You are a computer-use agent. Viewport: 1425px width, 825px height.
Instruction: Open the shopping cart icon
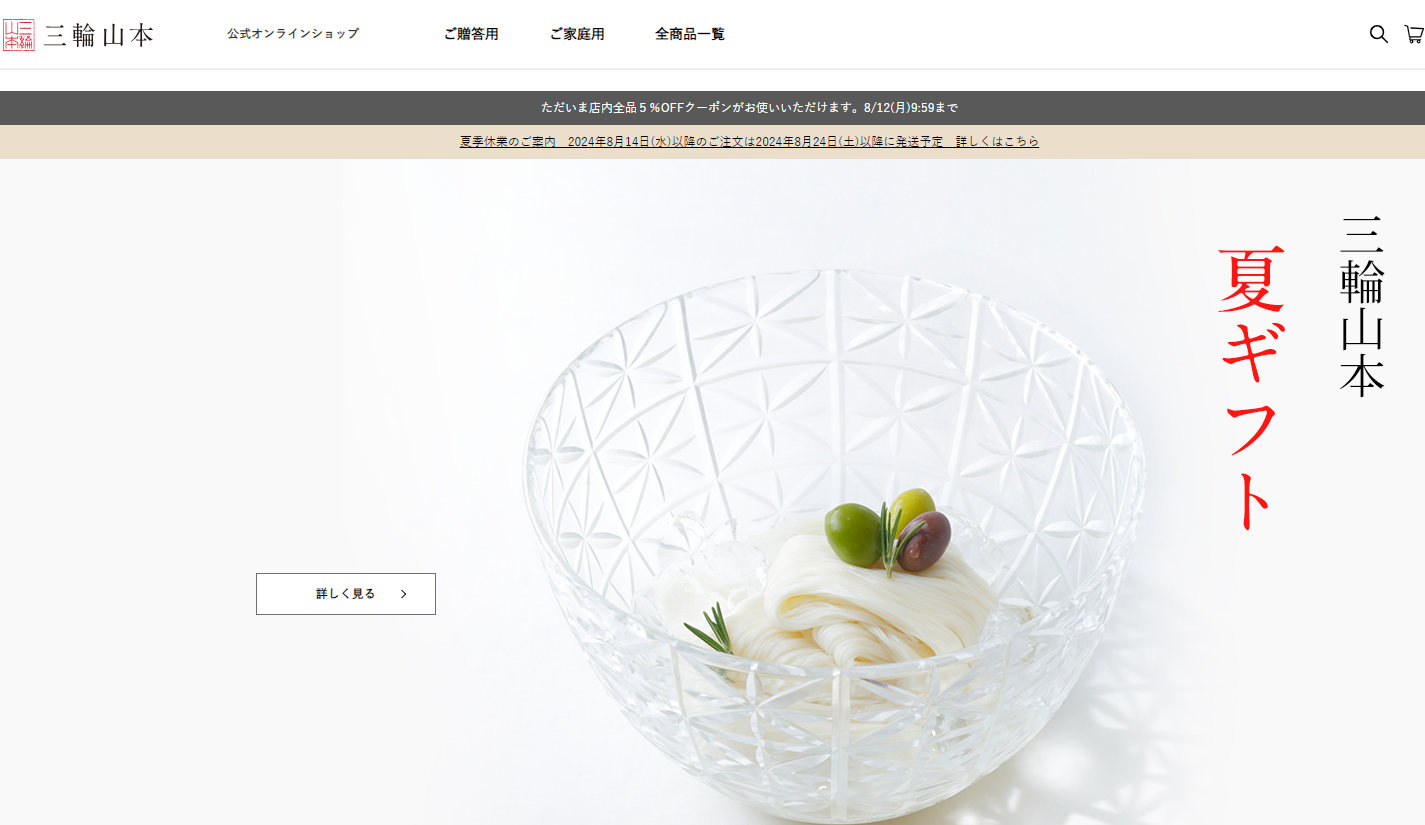[1413, 34]
